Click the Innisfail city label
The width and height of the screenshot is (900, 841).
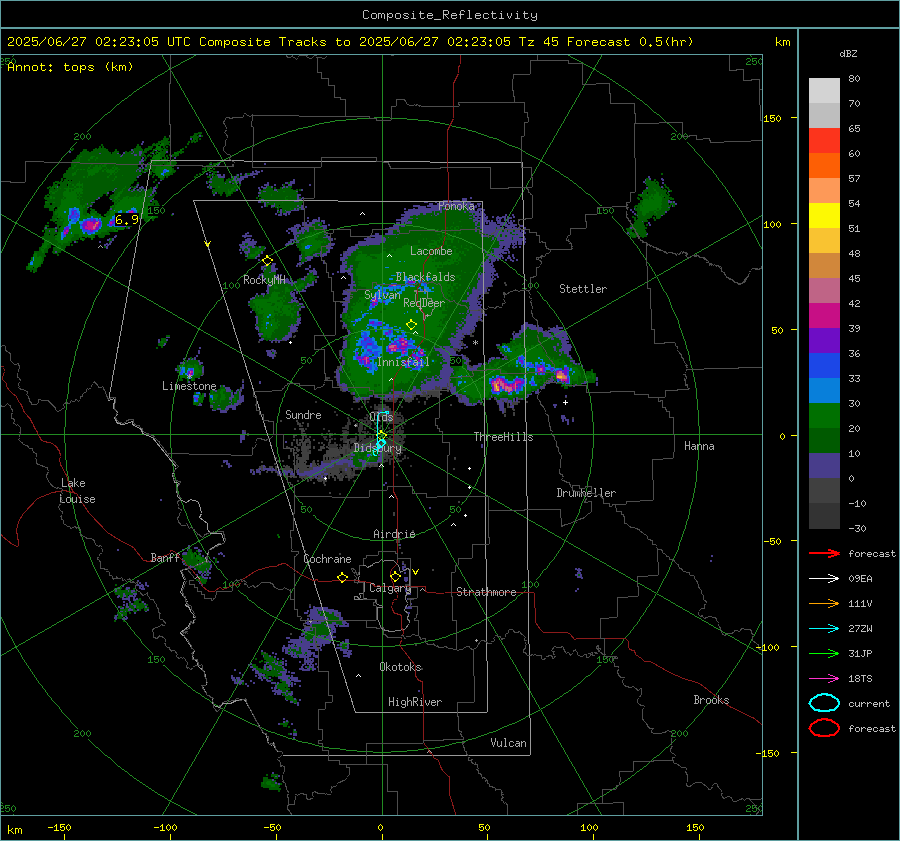[x=404, y=362]
